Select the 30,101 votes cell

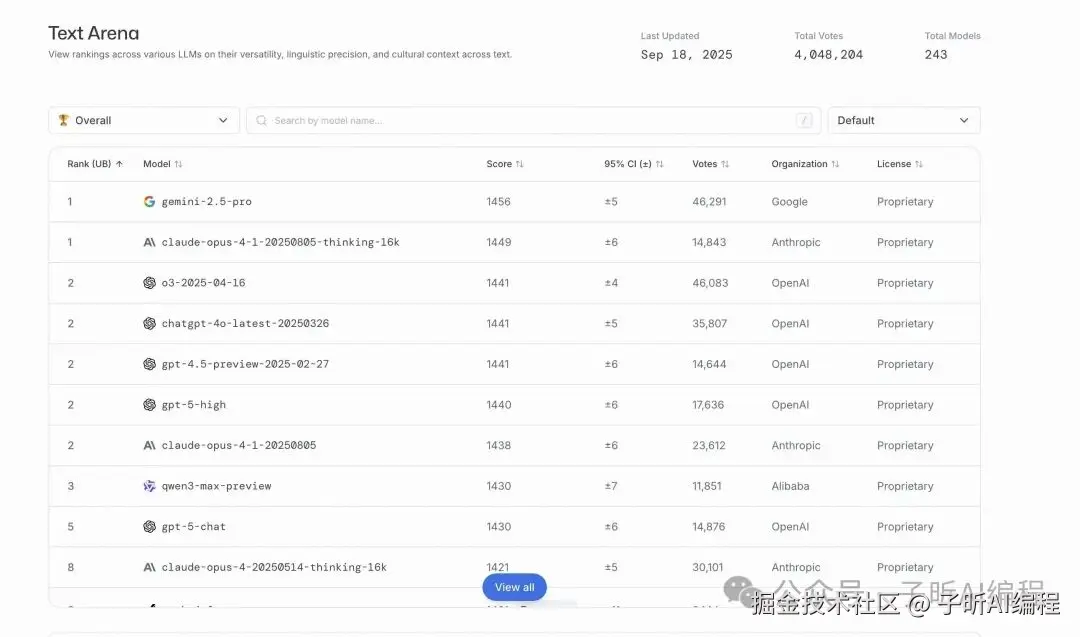[x=708, y=567]
